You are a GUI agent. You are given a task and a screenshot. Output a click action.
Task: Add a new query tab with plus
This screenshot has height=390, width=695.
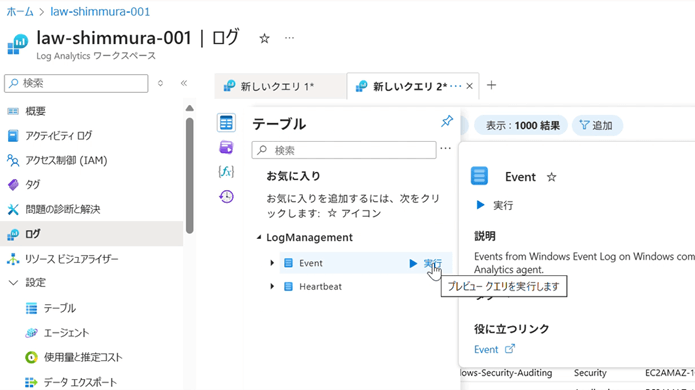491,85
